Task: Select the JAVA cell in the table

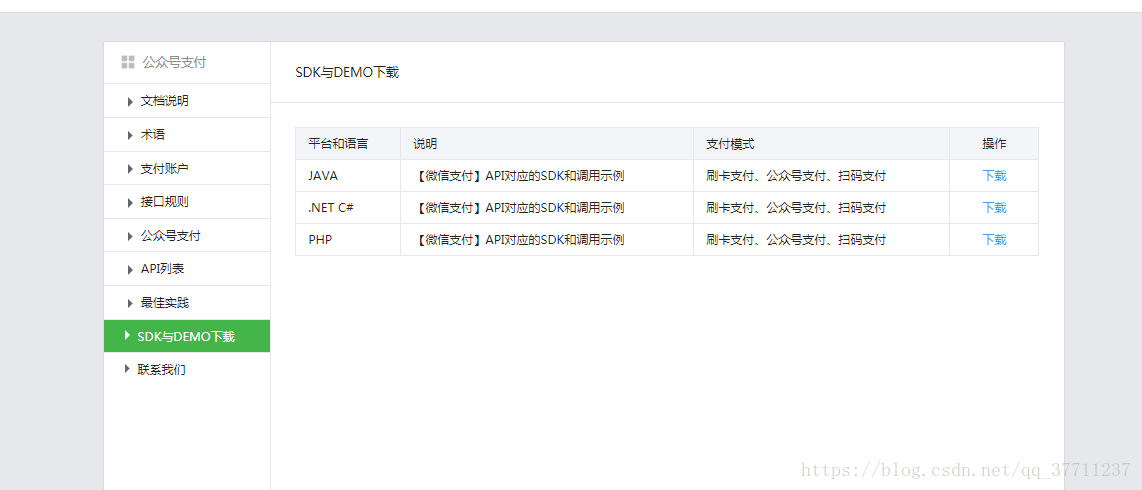Action: pyautogui.click(x=348, y=175)
